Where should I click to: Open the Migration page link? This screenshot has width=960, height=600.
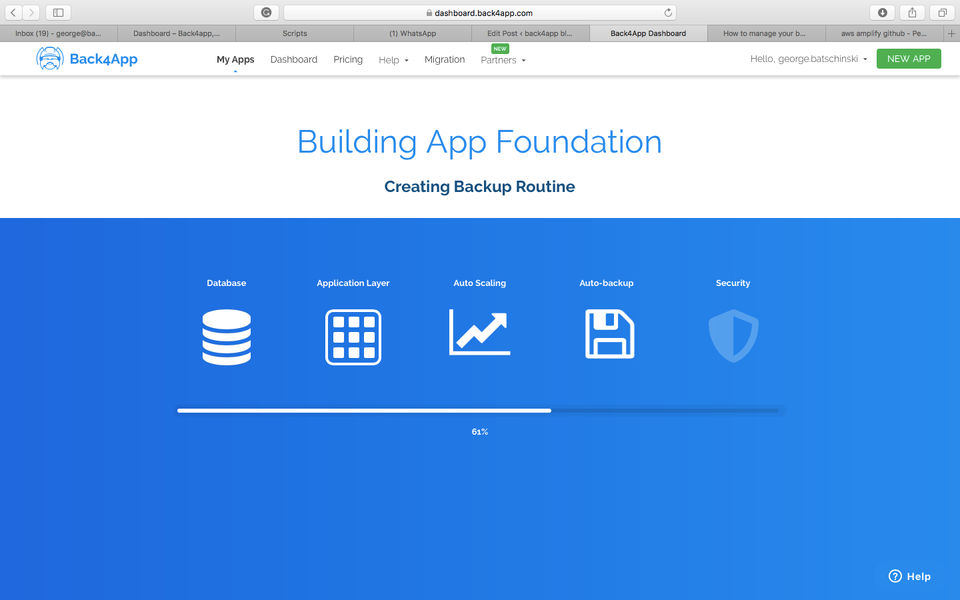444,59
